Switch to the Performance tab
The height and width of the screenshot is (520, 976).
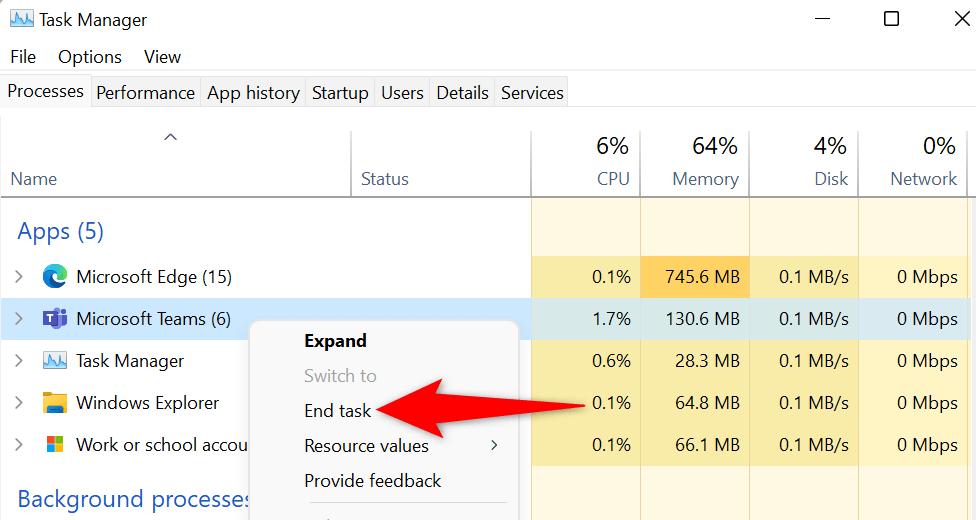(145, 93)
